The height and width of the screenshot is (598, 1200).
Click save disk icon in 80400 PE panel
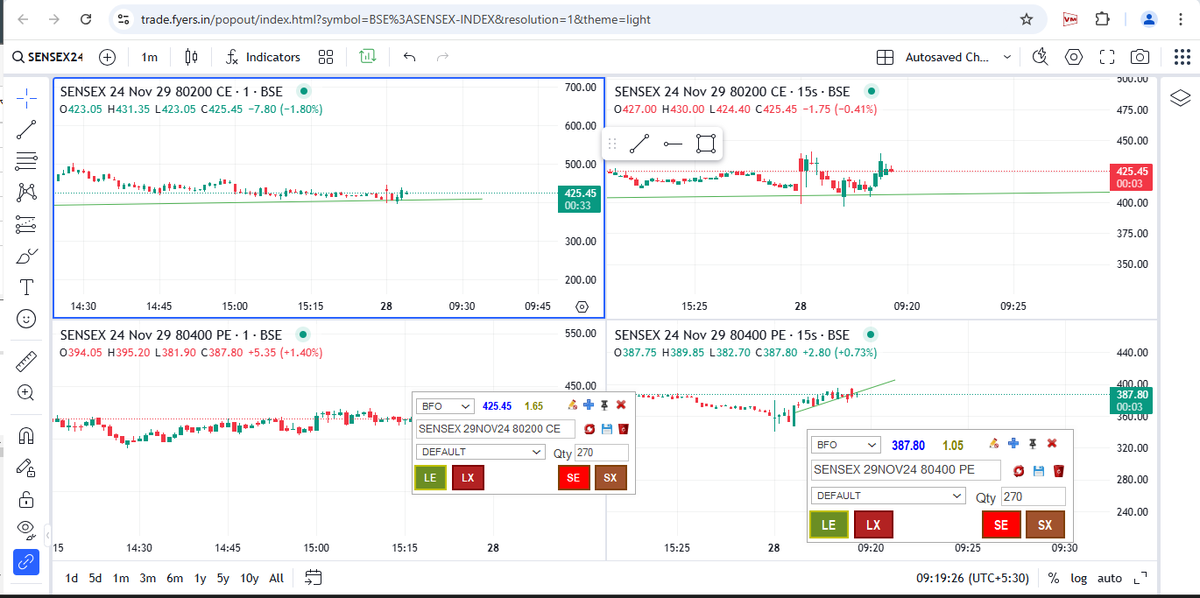(1038, 470)
